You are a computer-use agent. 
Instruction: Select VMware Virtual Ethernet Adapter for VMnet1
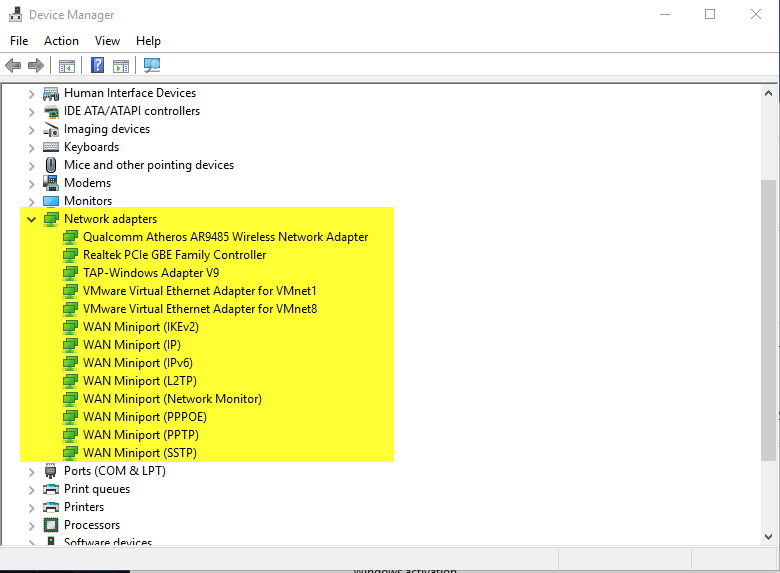[199, 291]
